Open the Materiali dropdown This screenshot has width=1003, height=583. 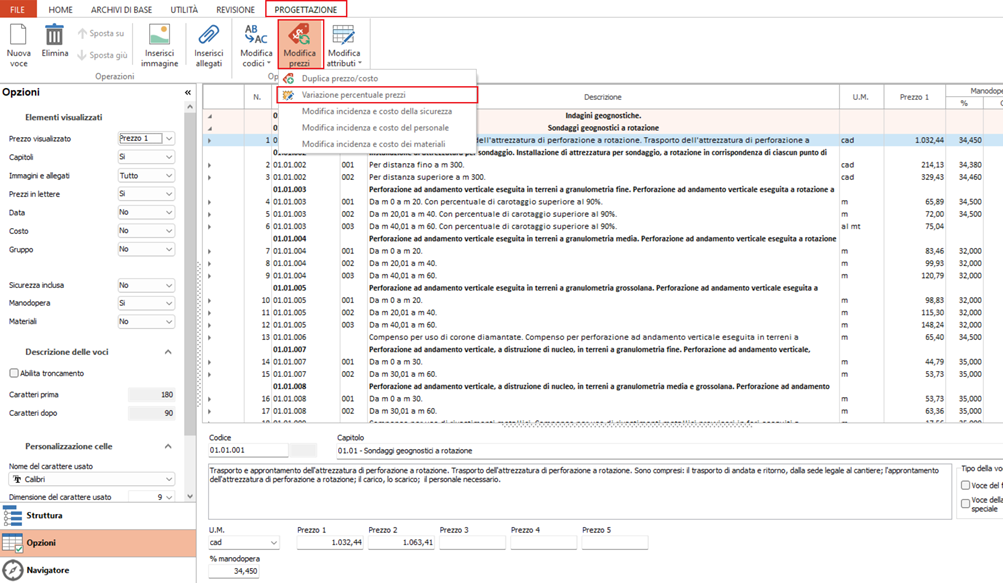169,321
